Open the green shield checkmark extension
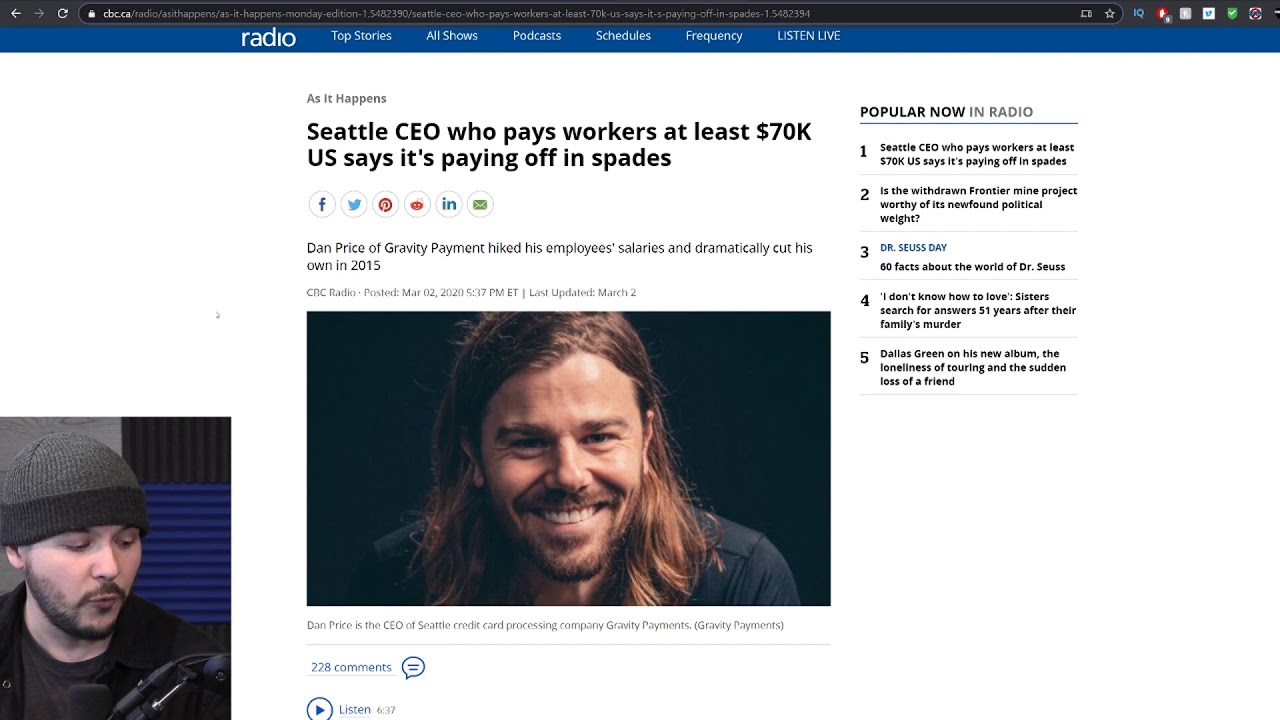The image size is (1280, 720). click(x=1232, y=14)
